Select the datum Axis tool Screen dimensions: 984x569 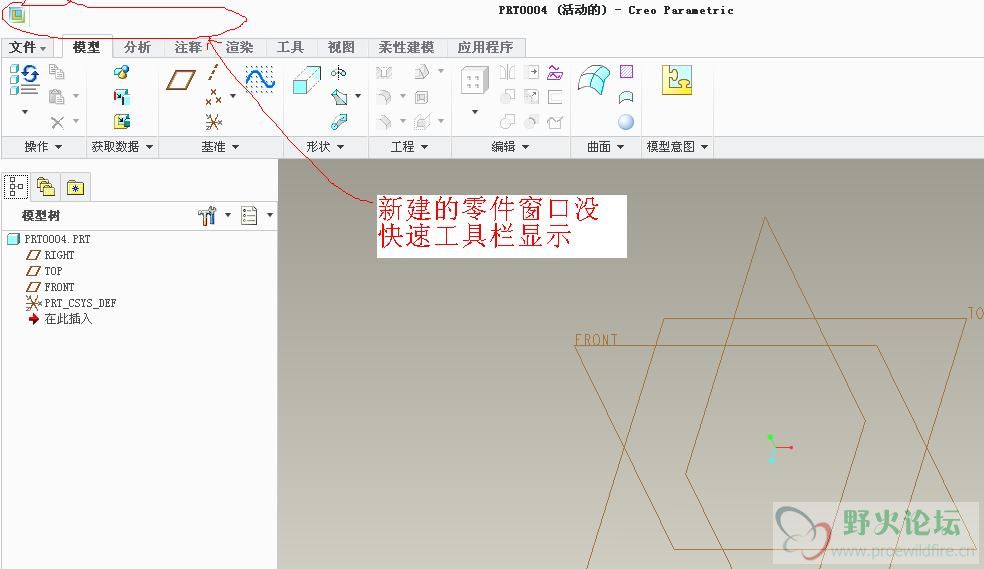click(x=213, y=72)
